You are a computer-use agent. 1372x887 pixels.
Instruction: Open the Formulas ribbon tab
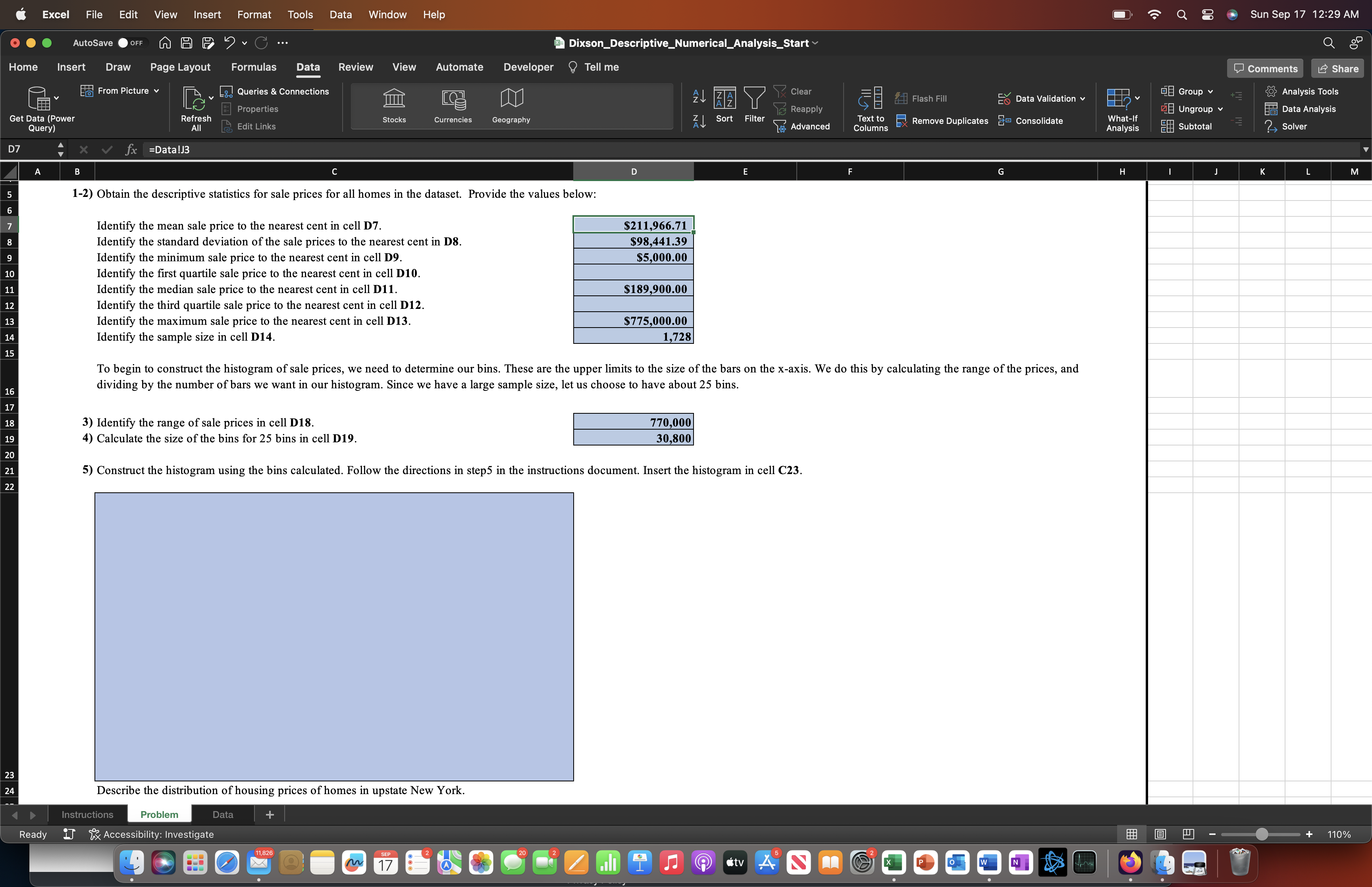(253, 67)
